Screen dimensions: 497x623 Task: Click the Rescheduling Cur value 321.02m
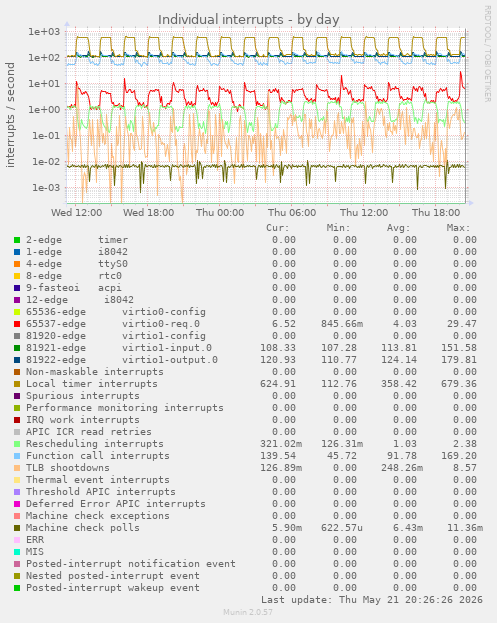coord(281,444)
